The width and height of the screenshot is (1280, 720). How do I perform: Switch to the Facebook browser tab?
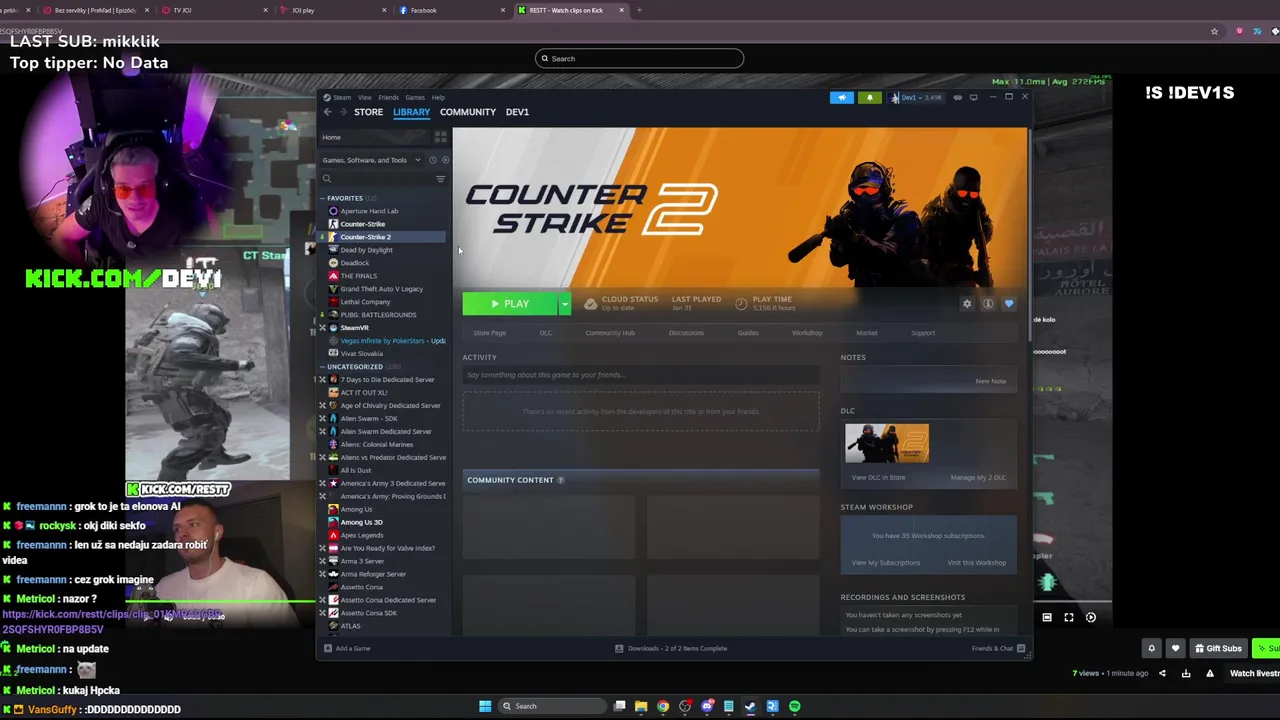pos(450,10)
